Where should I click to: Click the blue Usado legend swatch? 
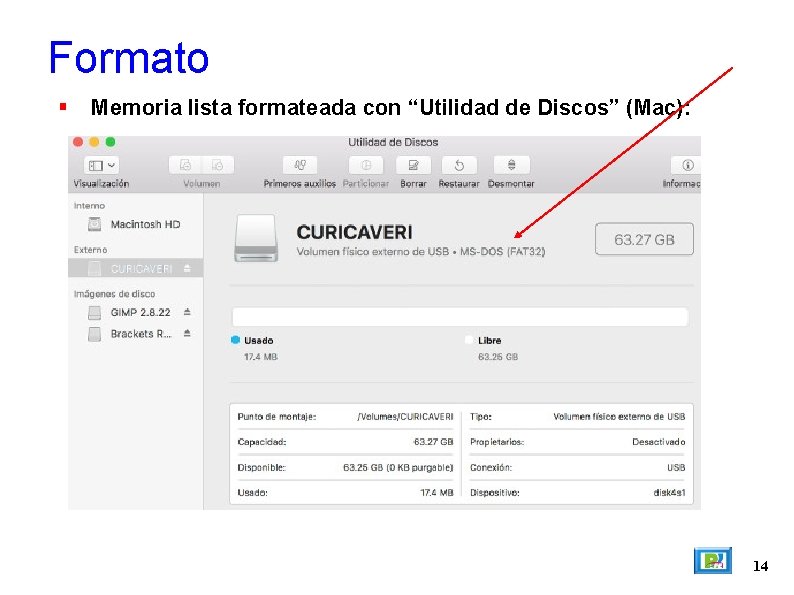pos(235,340)
